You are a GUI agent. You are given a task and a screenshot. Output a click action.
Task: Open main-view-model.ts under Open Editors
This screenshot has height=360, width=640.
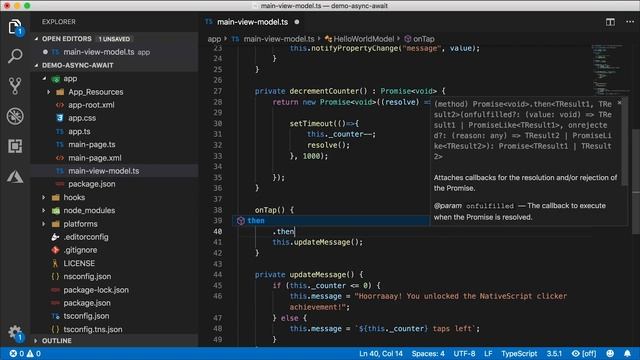click(x=114, y=52)
